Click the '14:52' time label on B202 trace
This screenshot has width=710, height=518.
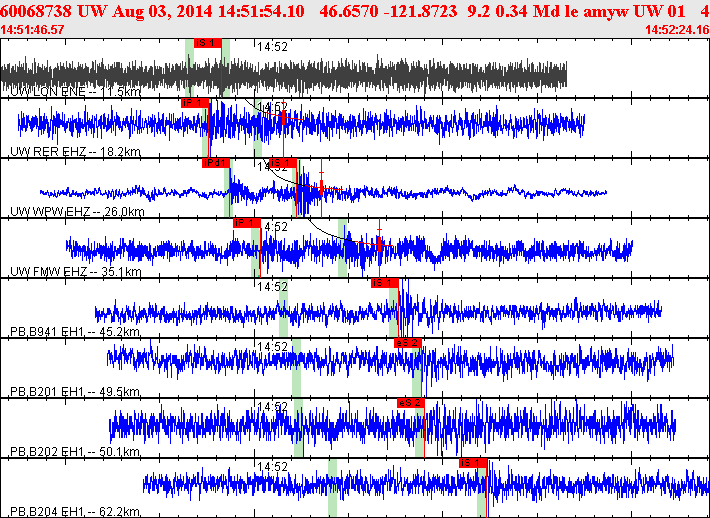[x=273, y=407]
